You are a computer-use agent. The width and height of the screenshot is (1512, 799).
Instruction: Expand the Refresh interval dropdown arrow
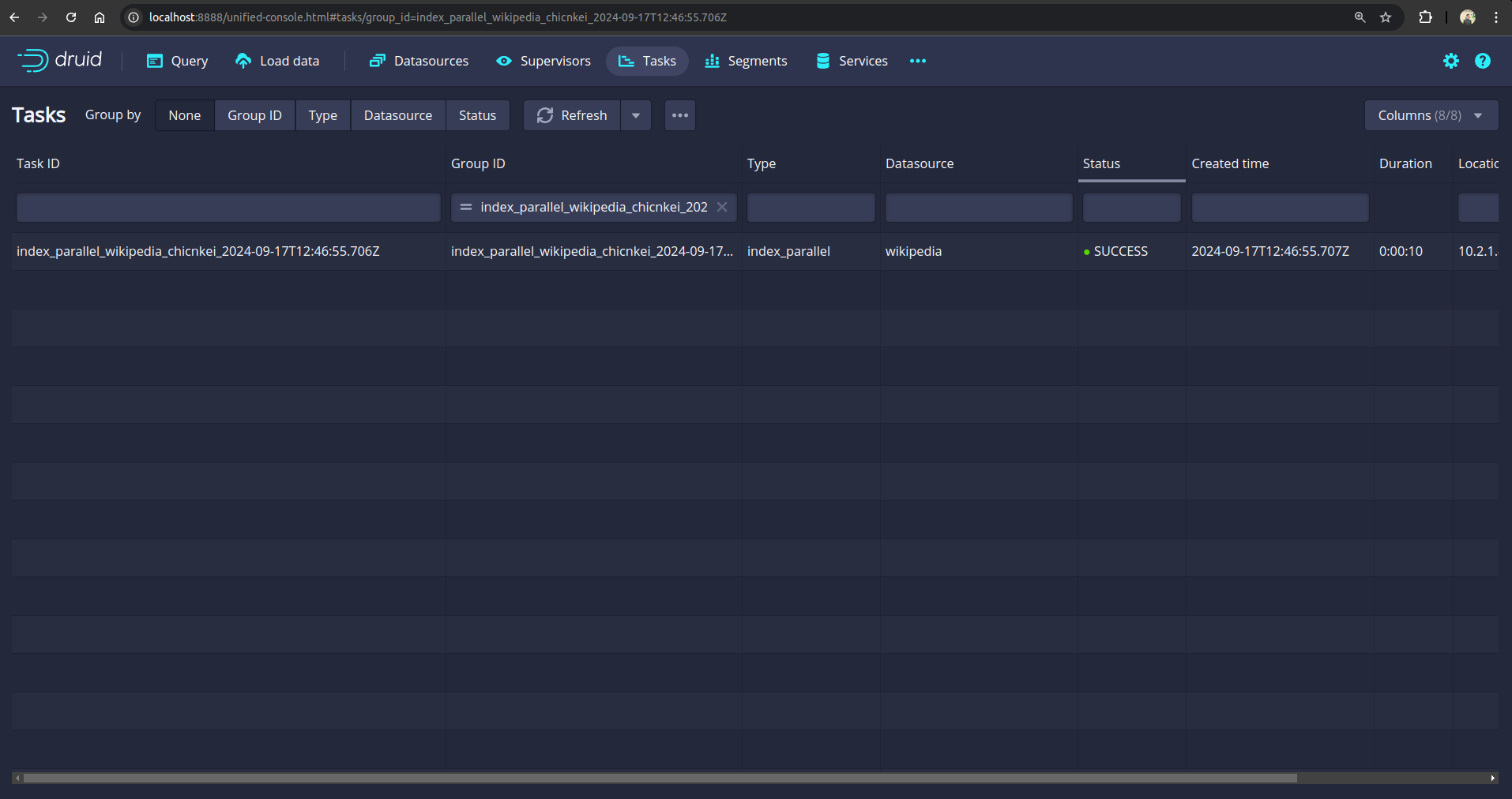(636, 115)
